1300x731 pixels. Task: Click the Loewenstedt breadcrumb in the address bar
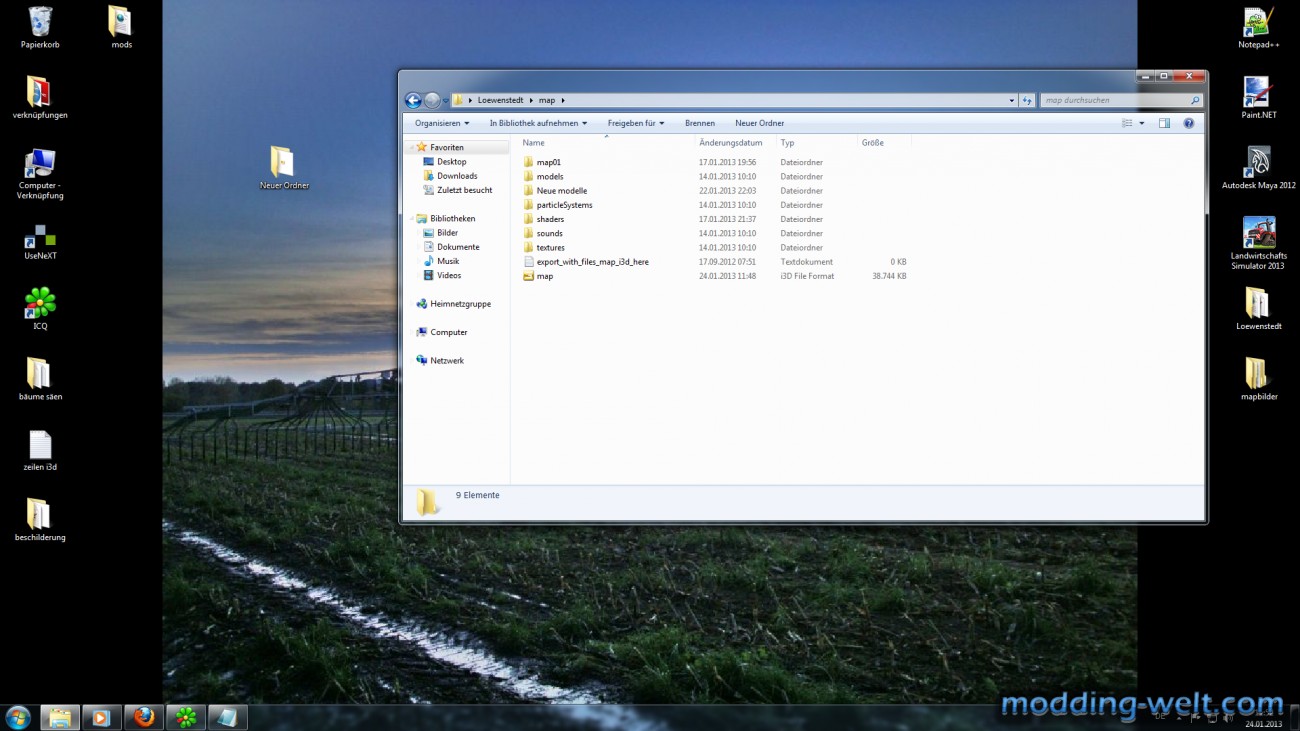(x=500, y=100)
